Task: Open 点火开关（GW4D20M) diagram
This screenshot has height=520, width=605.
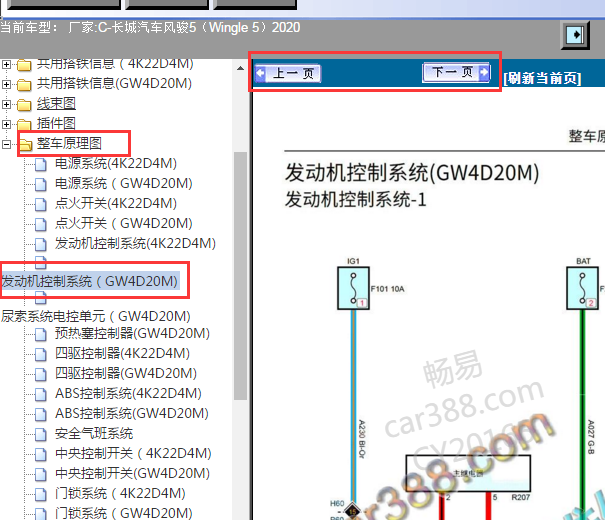Action: [x=123, y=224]
